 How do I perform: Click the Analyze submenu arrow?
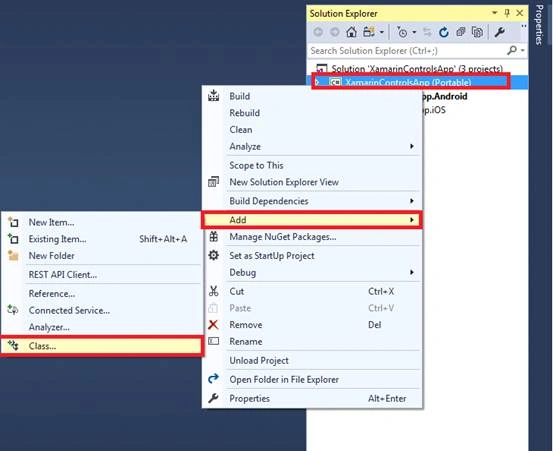[412, 146]
